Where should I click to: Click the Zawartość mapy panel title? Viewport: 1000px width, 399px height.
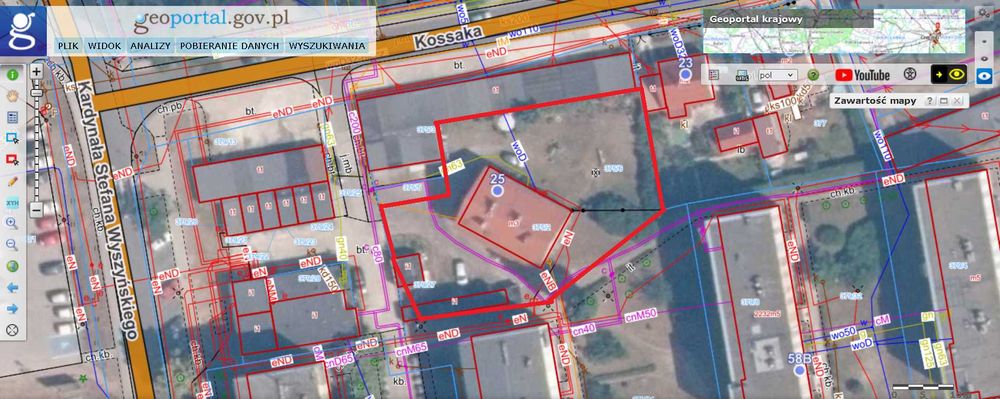[876, 101]
